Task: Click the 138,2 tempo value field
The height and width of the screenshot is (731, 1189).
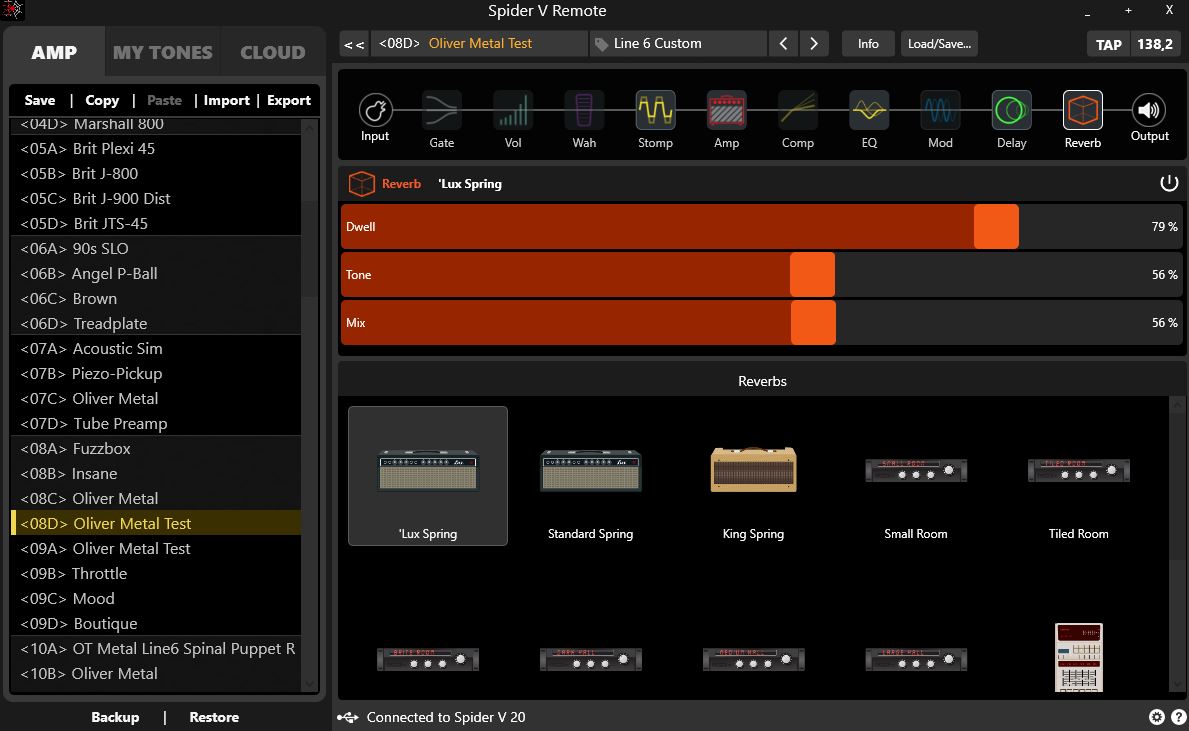Action: [x=1155, y=44]
